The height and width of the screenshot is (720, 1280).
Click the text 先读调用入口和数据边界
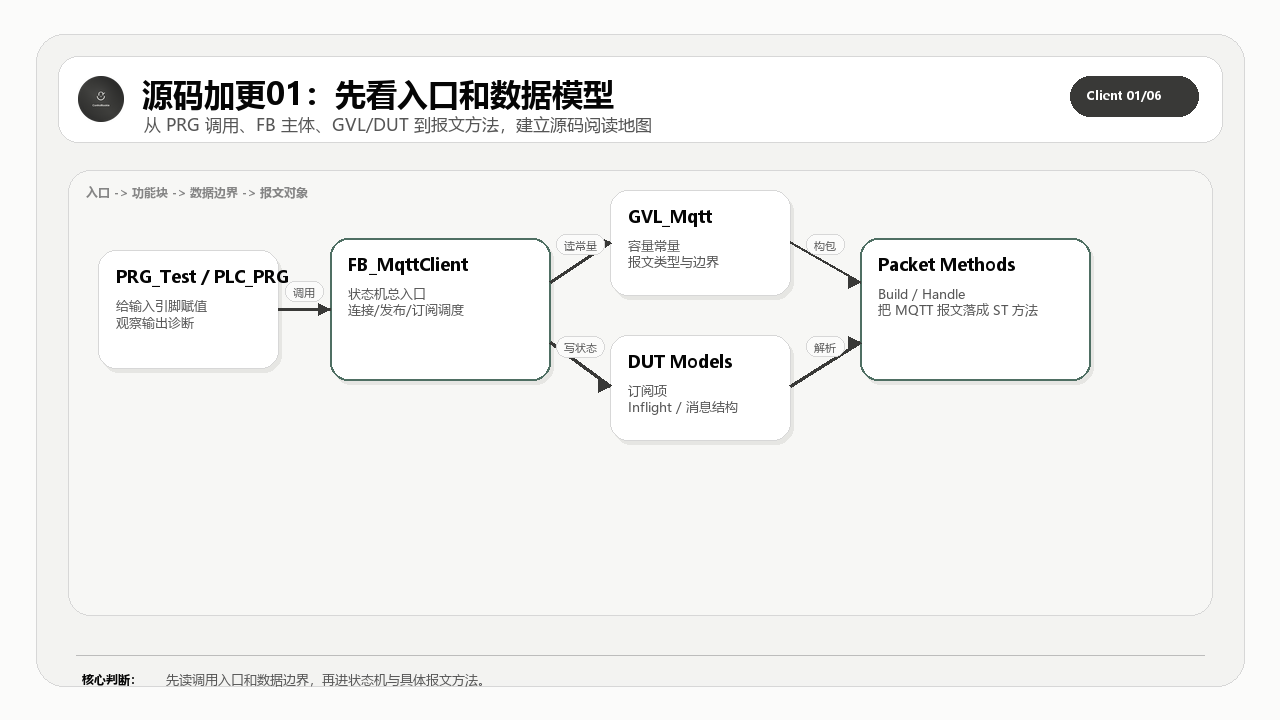[x=326, y=680]
